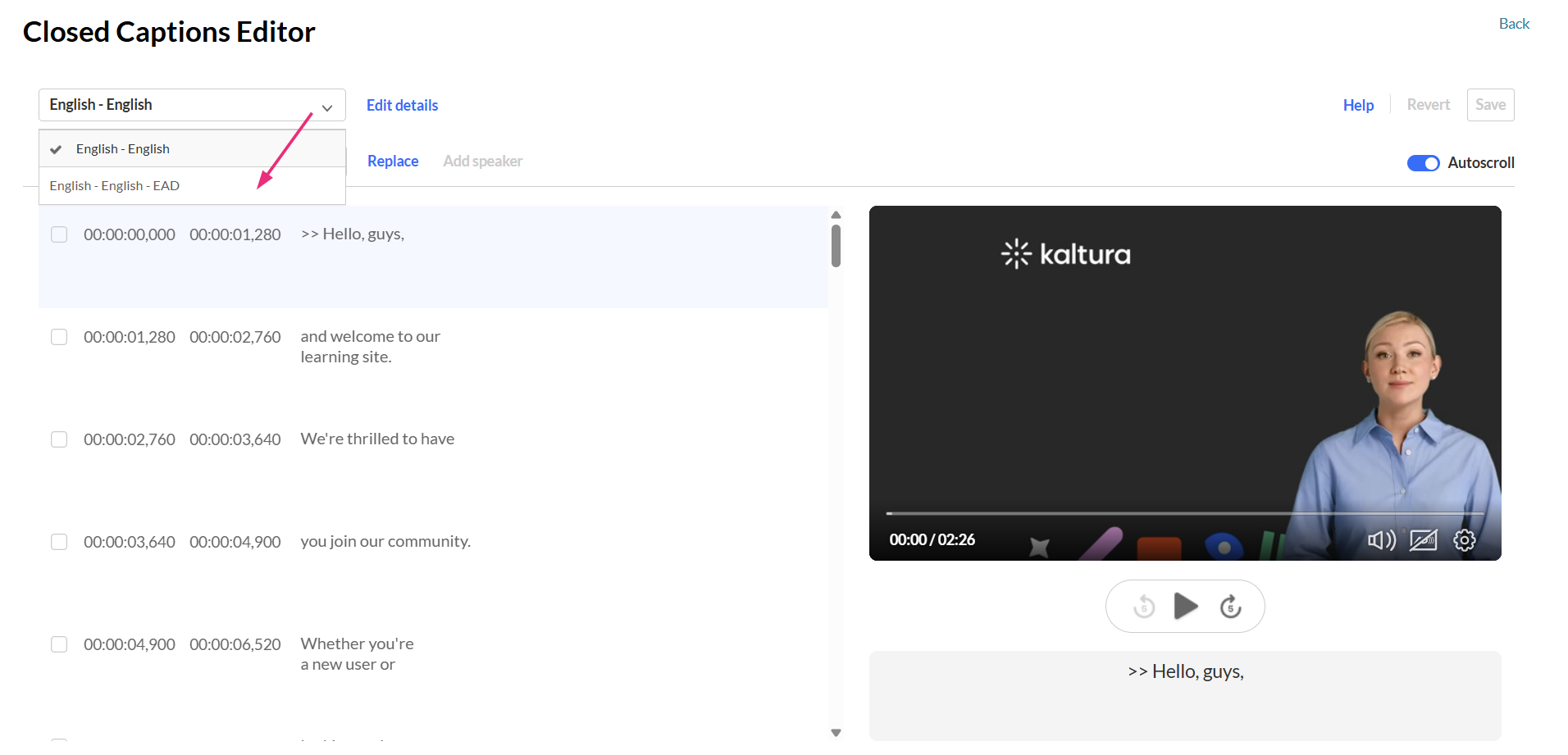Click the captions list scrollbar thumb
Image resolution: width=1568 pixels, height=755 pixels.
[836, 246]
